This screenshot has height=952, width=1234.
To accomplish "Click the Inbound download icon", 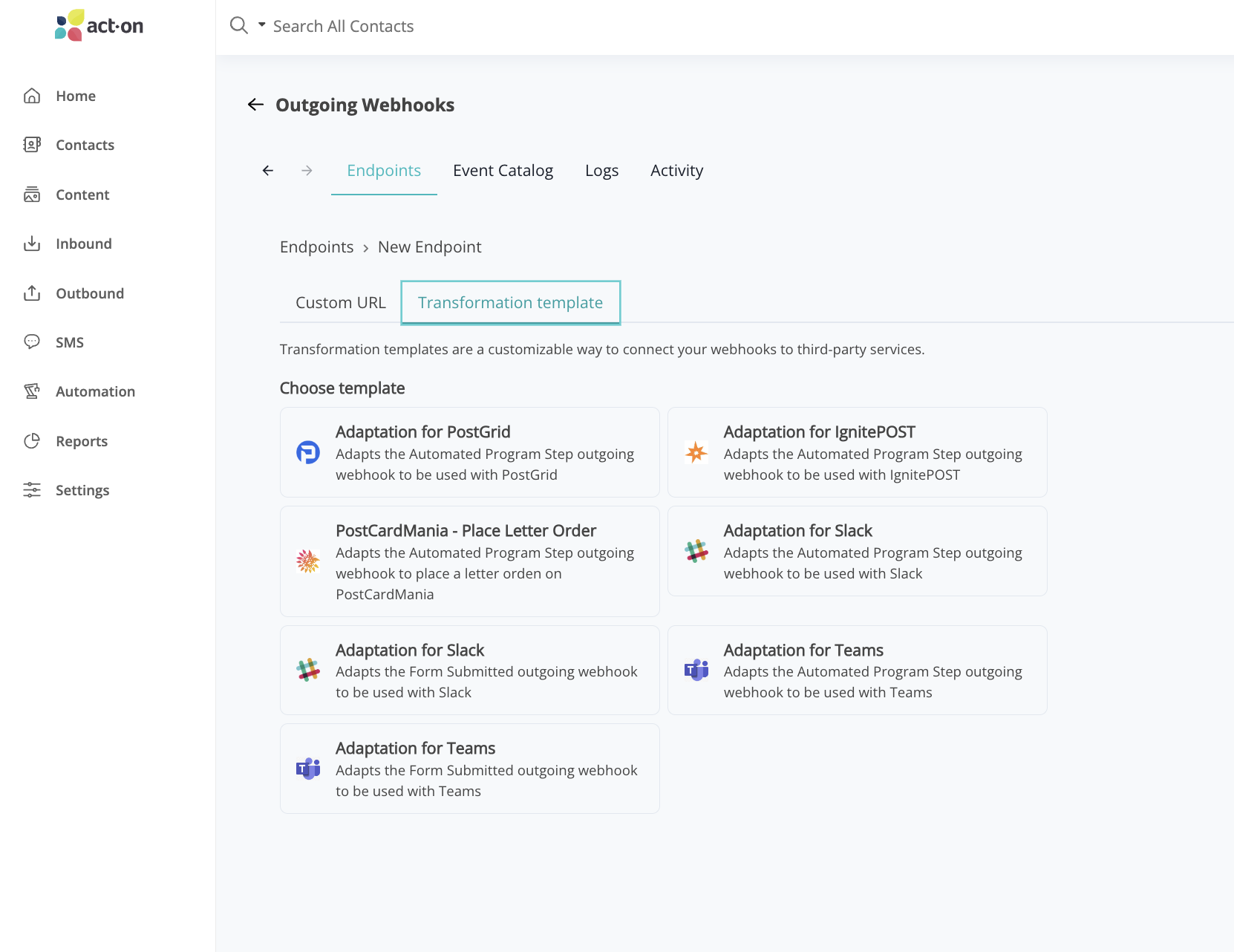I will (32, 244).
